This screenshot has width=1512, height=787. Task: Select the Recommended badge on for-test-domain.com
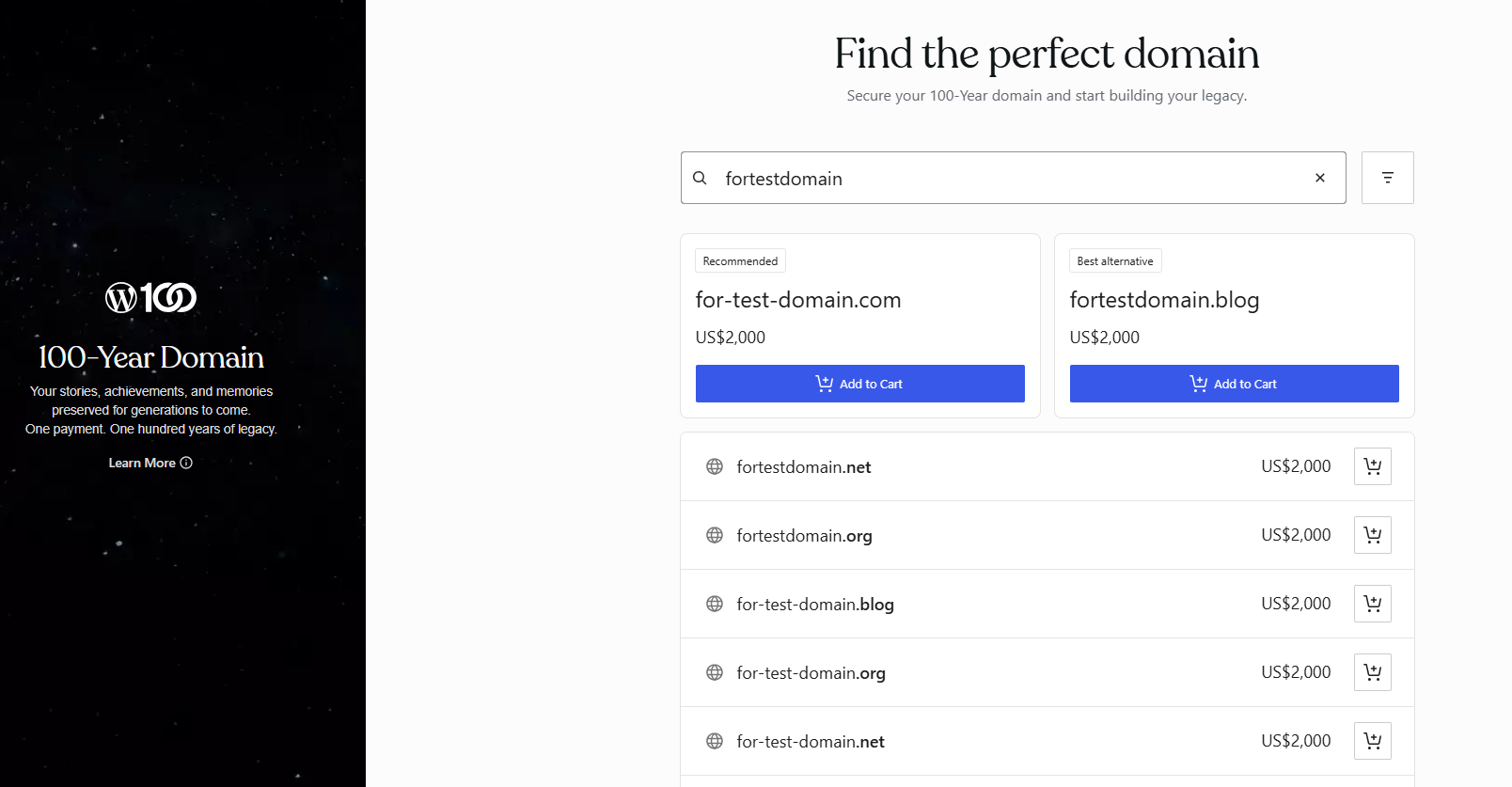coord(739,260)
